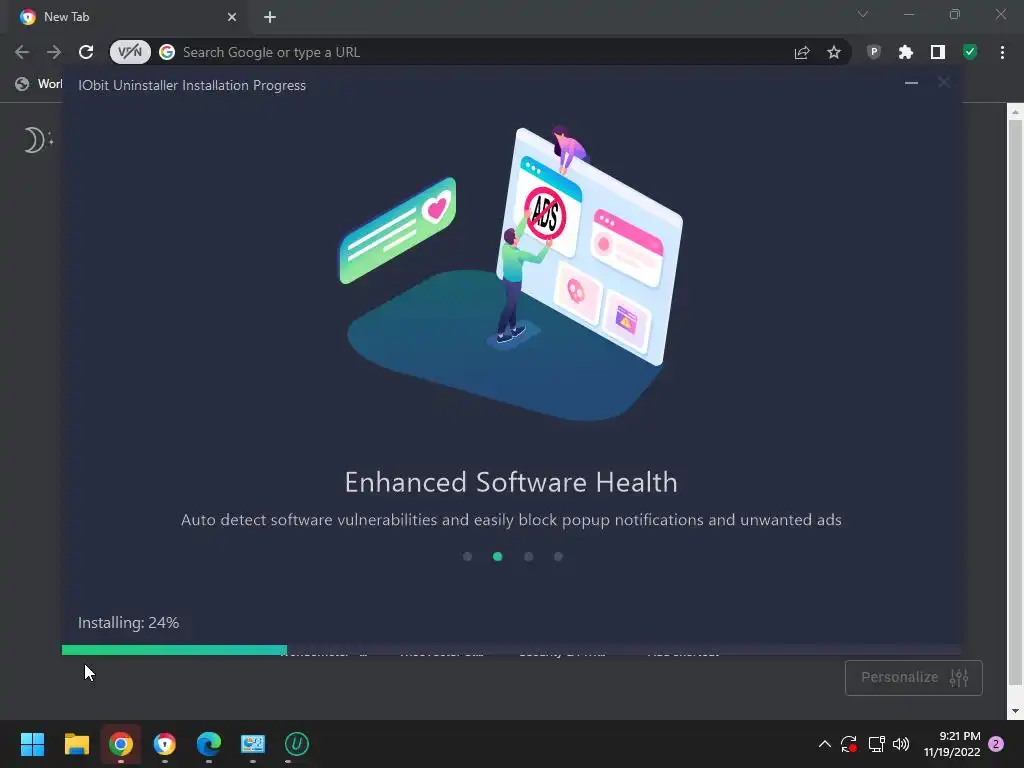Close the New Tab tab
1024x768 pixels.
coord(232,17)
